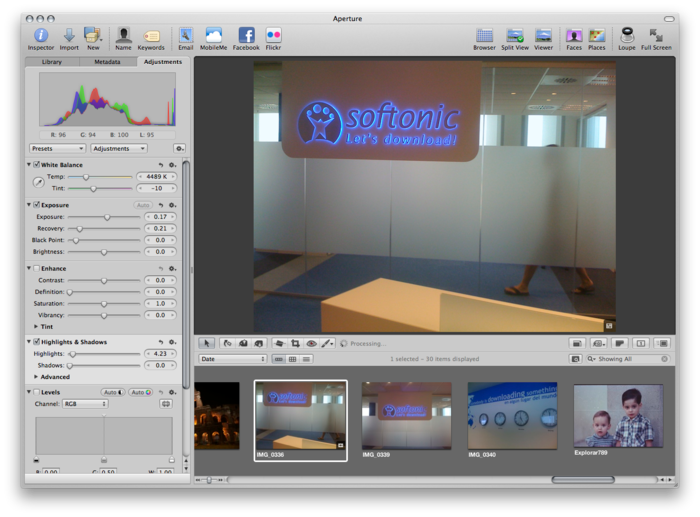Select the IMG_0340 thumbnail
This screenshot has width=700, height=517.
pyautogui.click(x=512, y=416)
